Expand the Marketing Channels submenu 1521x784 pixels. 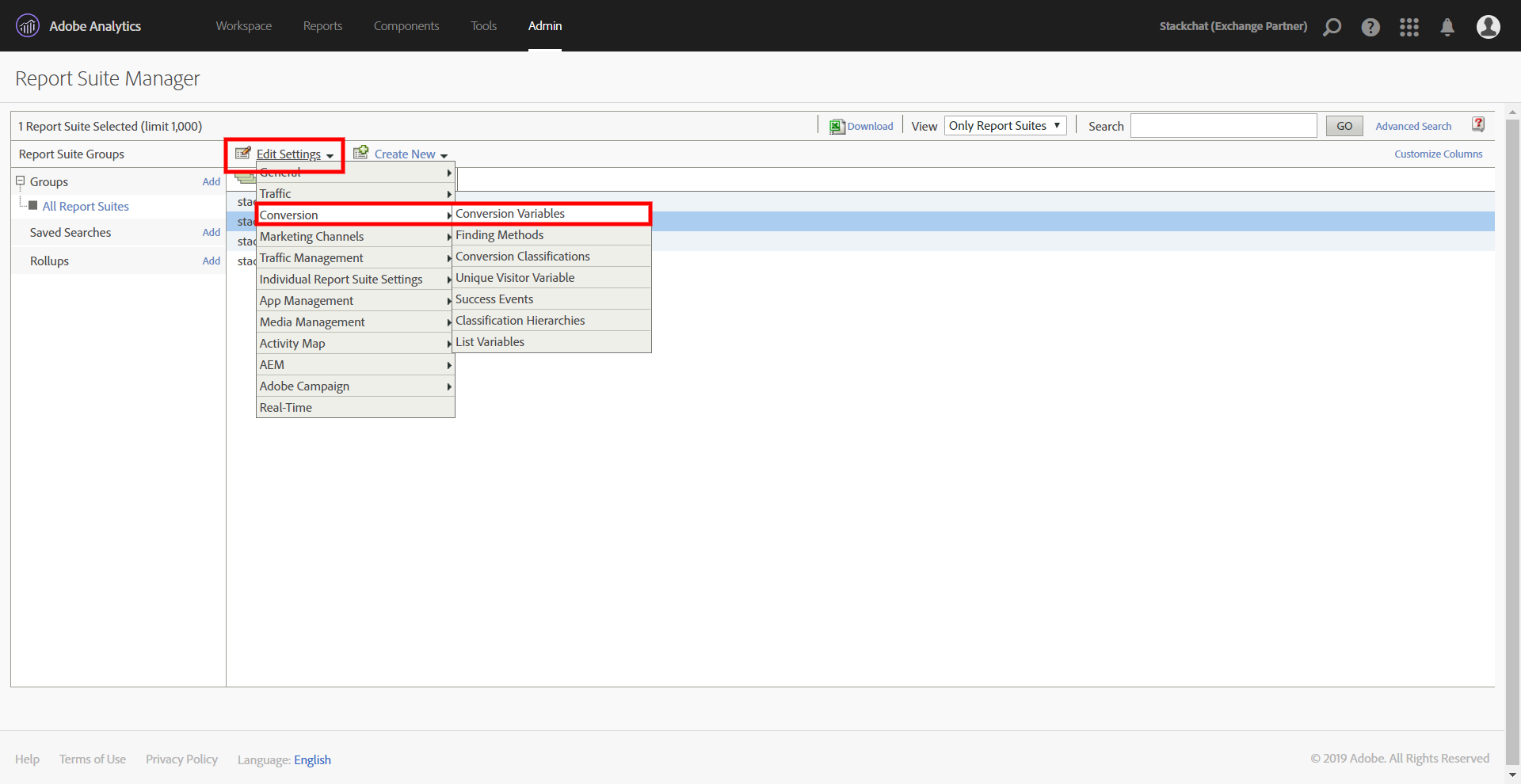[x=356, y=237]
